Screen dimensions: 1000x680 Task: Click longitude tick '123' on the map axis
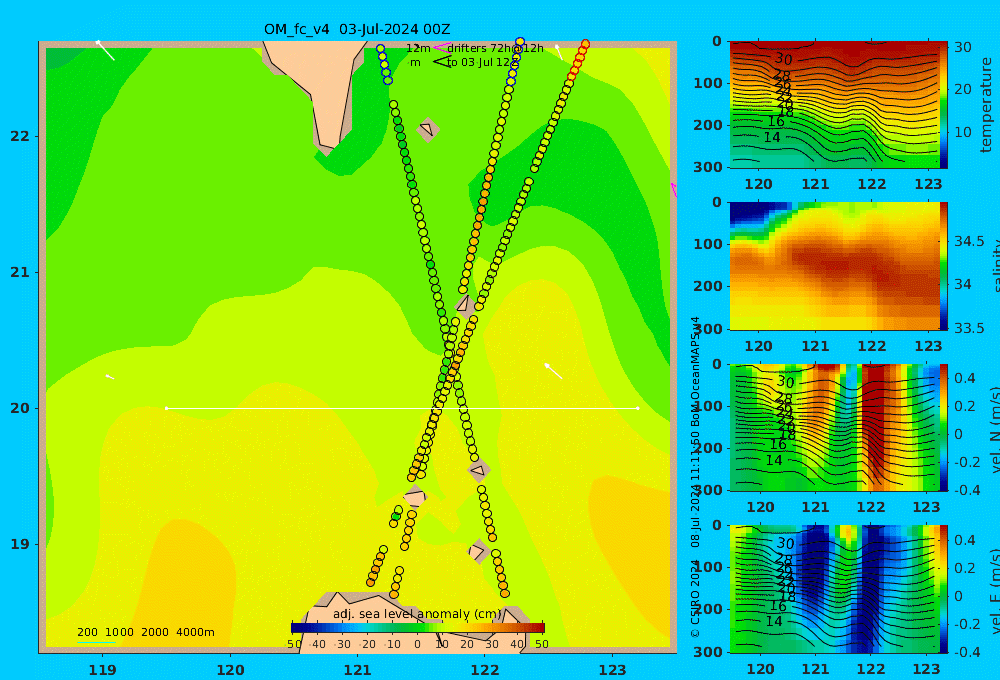613,670
